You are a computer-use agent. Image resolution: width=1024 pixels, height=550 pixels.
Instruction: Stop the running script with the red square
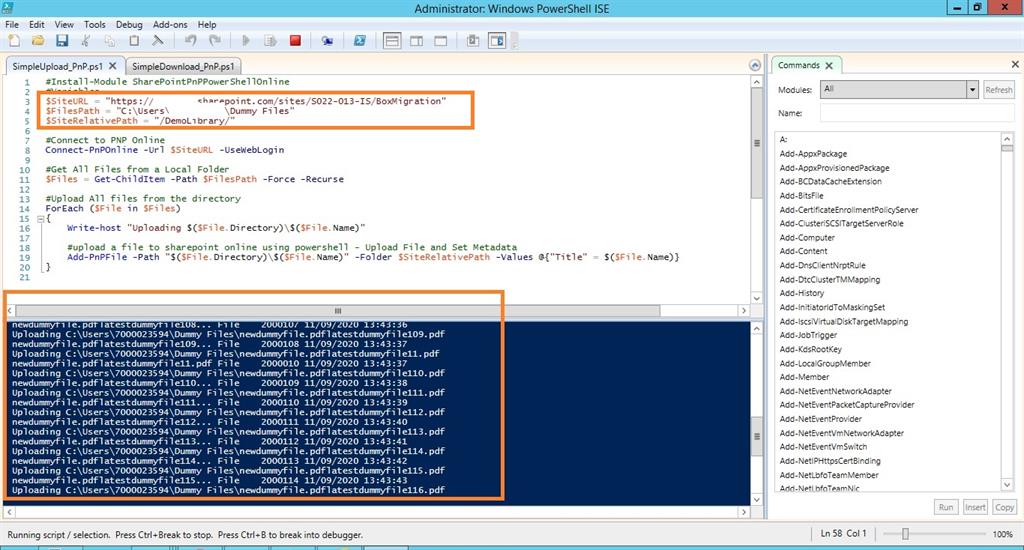(x=295, y=40)
